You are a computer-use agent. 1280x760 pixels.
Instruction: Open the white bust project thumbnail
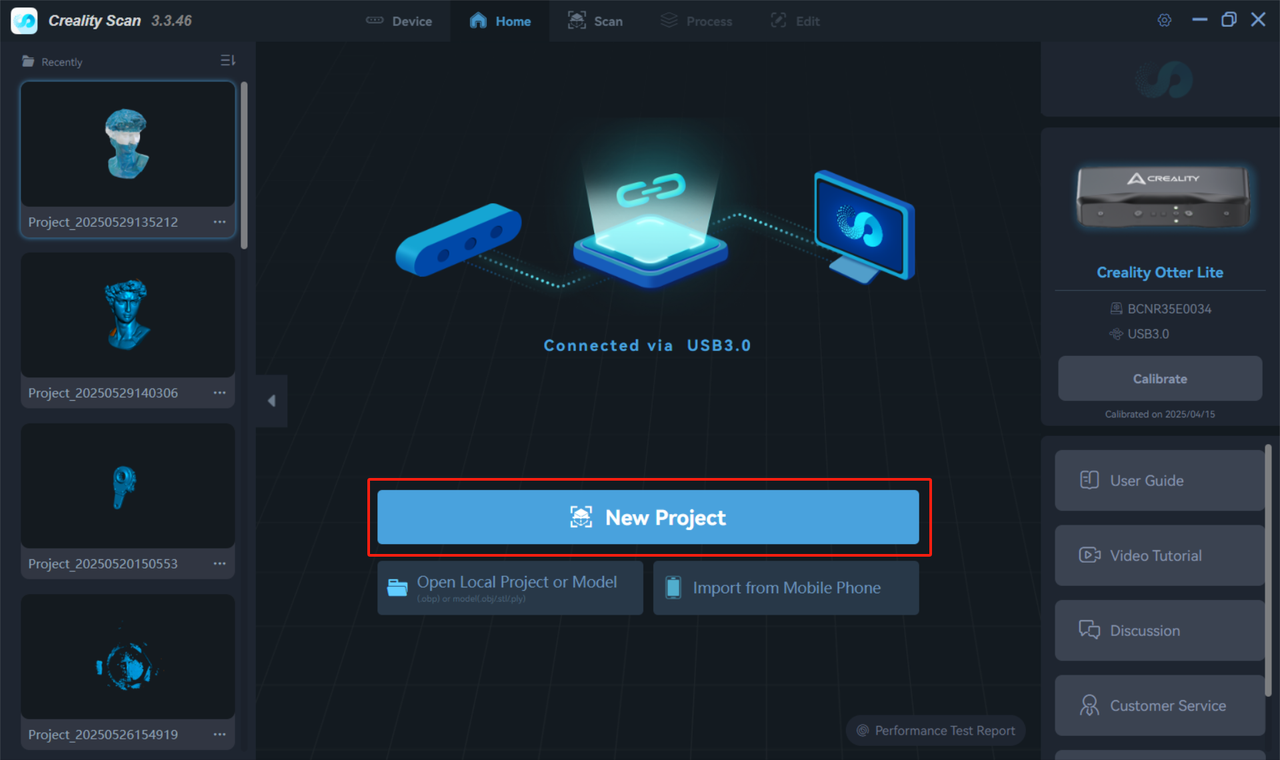(128, 144)
